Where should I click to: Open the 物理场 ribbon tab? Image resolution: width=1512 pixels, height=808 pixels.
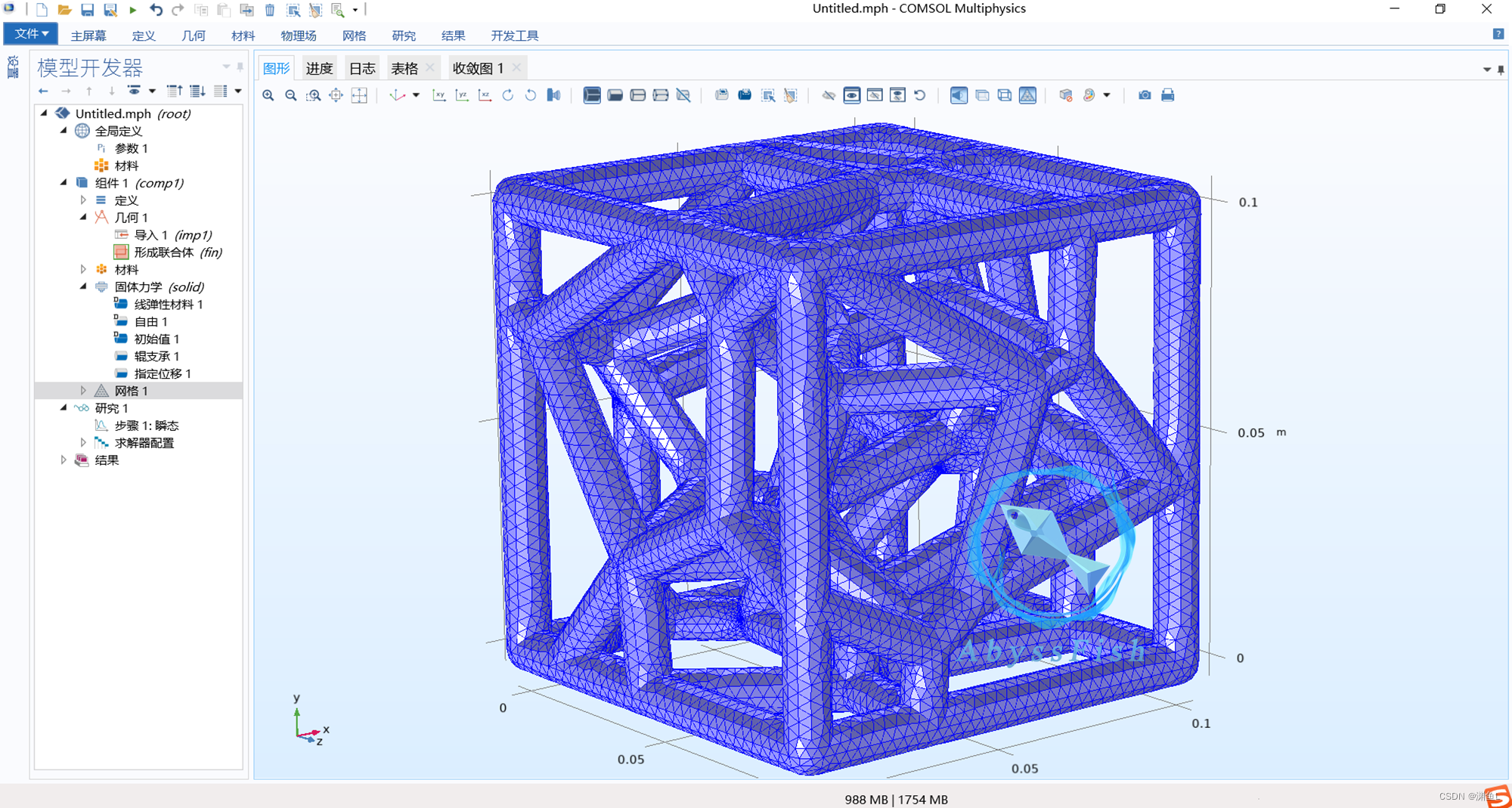(298, 36)
